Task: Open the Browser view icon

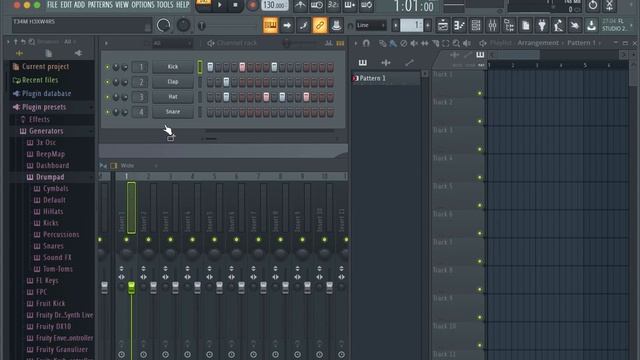Action: (x=509, y=25)
